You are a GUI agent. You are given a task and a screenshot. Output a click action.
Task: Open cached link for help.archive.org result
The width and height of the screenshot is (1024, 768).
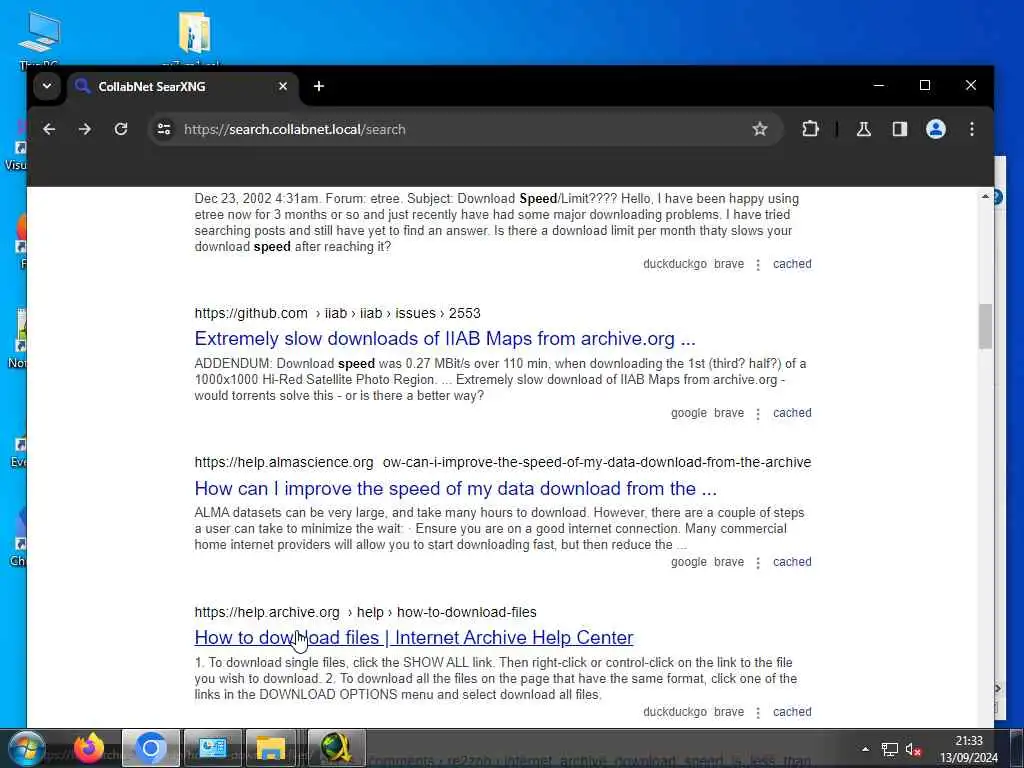[x=792, y=712]
